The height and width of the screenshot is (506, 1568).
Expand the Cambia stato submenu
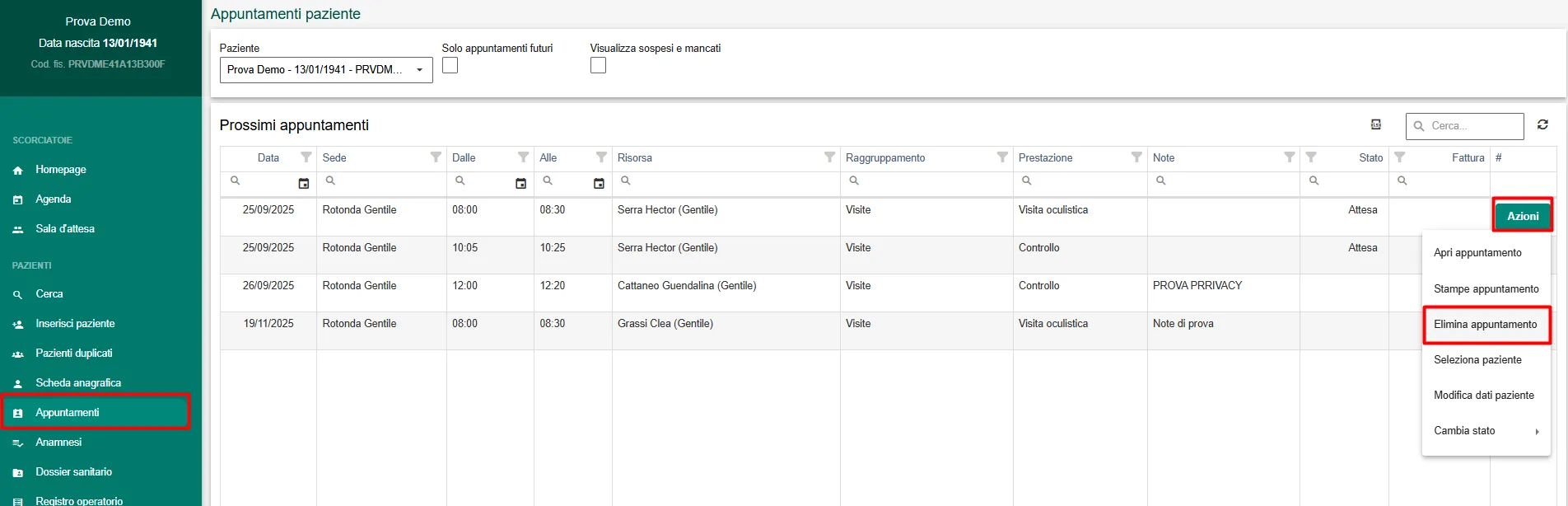tap(1486, 431)
